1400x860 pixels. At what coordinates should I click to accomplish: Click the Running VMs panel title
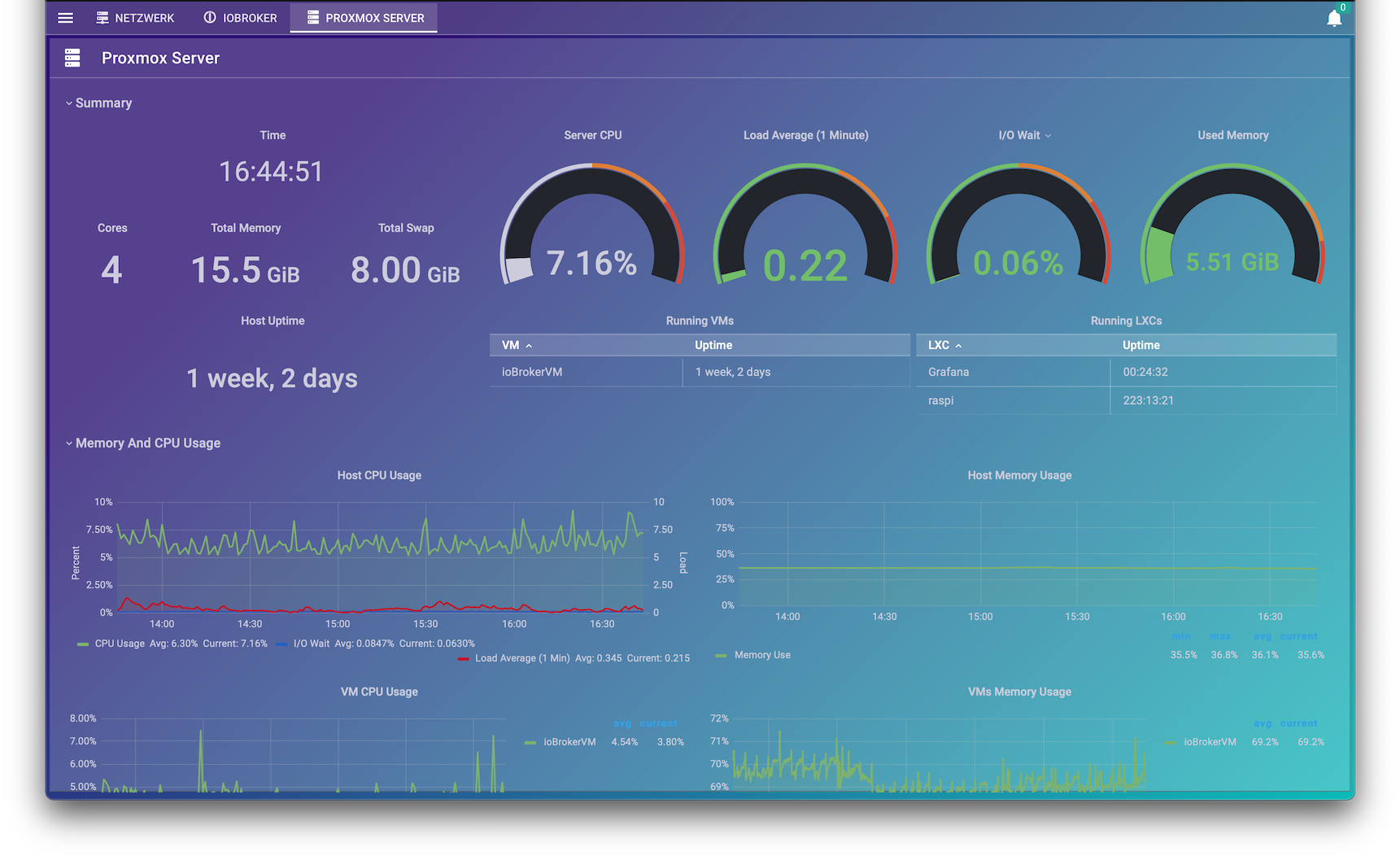pos(700,321)
